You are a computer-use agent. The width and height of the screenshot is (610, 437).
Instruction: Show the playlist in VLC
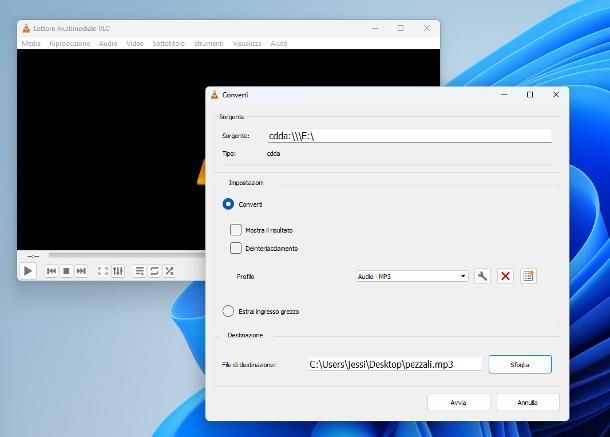pos(139,271)
